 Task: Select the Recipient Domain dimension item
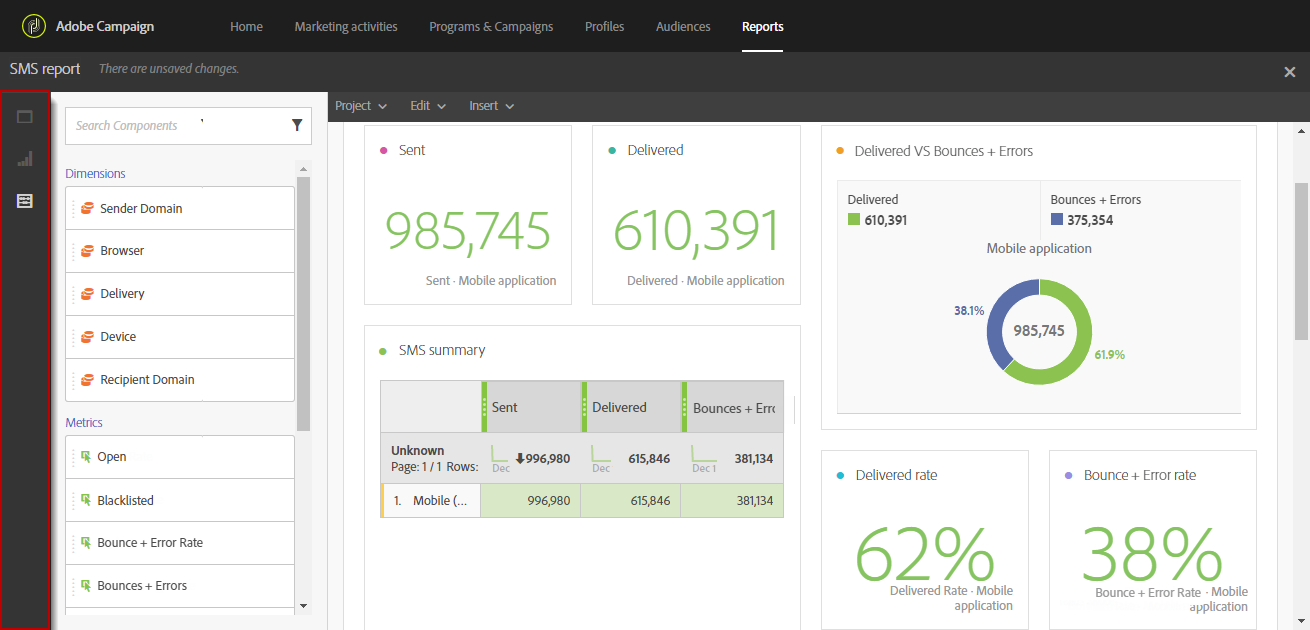(x=180, y=379)
